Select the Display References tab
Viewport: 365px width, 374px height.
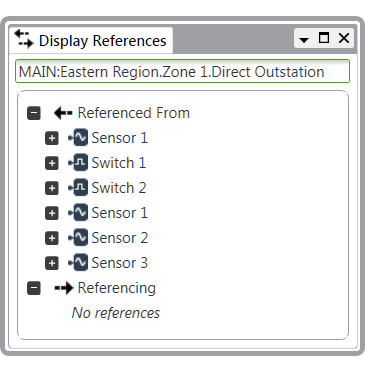(91, 40)
